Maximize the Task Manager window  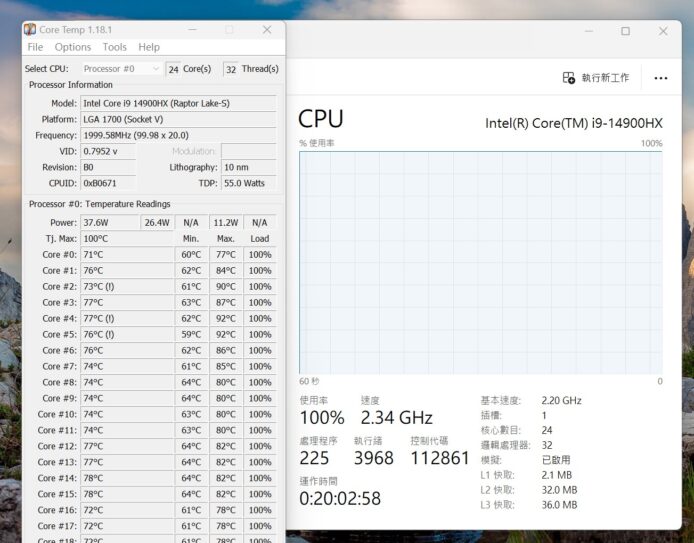625,31
